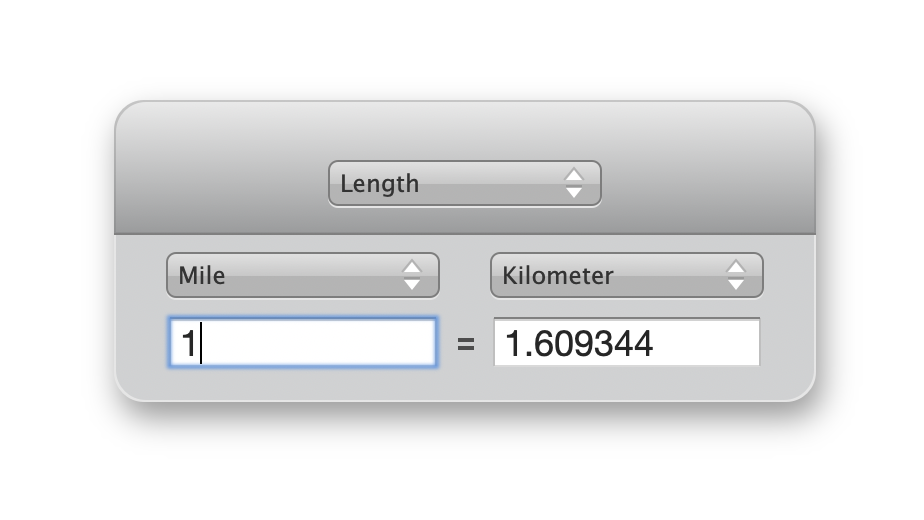Viewport: 924px width, 520px height.
Task: Click the "Mile" unit label text
Action: click(x=201, y=275)
